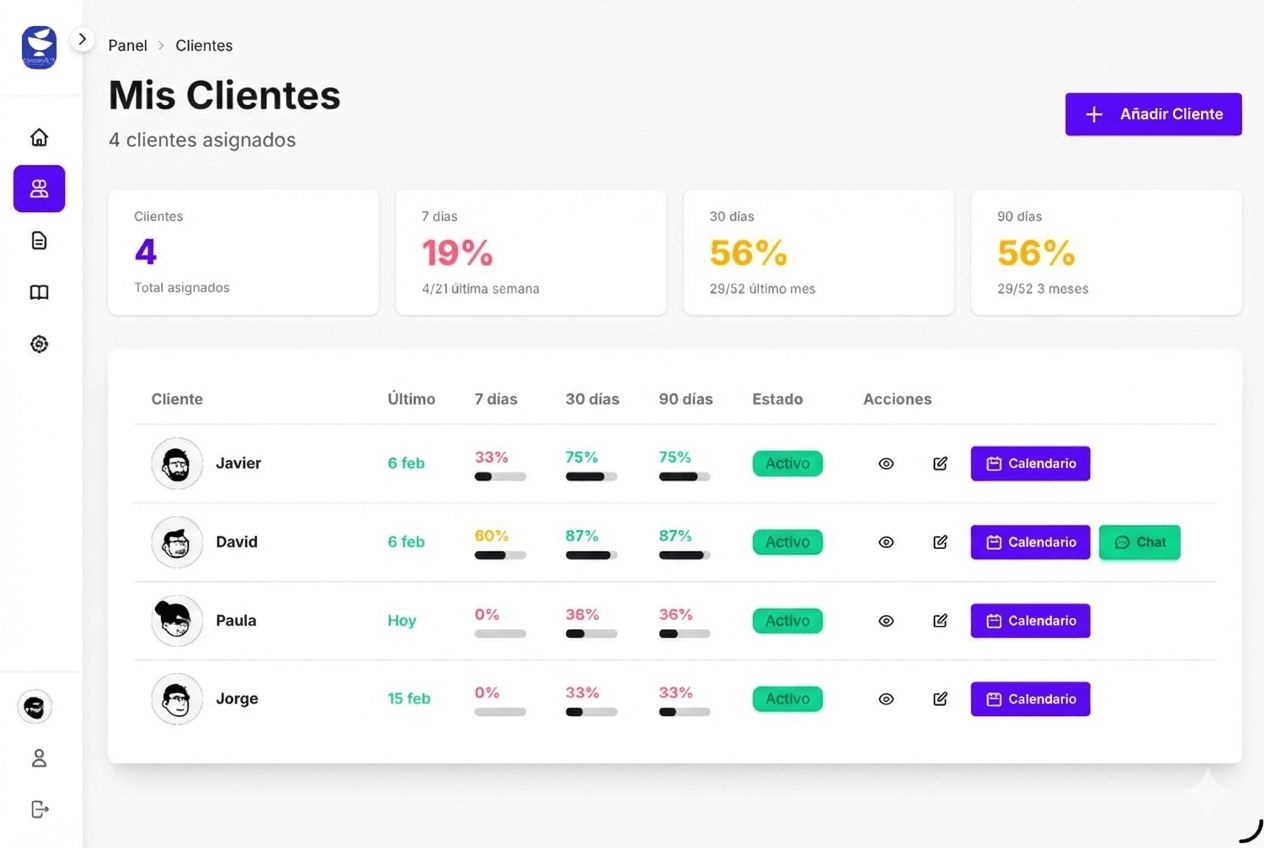Open David's Calendario

(x=1030, y=542)
